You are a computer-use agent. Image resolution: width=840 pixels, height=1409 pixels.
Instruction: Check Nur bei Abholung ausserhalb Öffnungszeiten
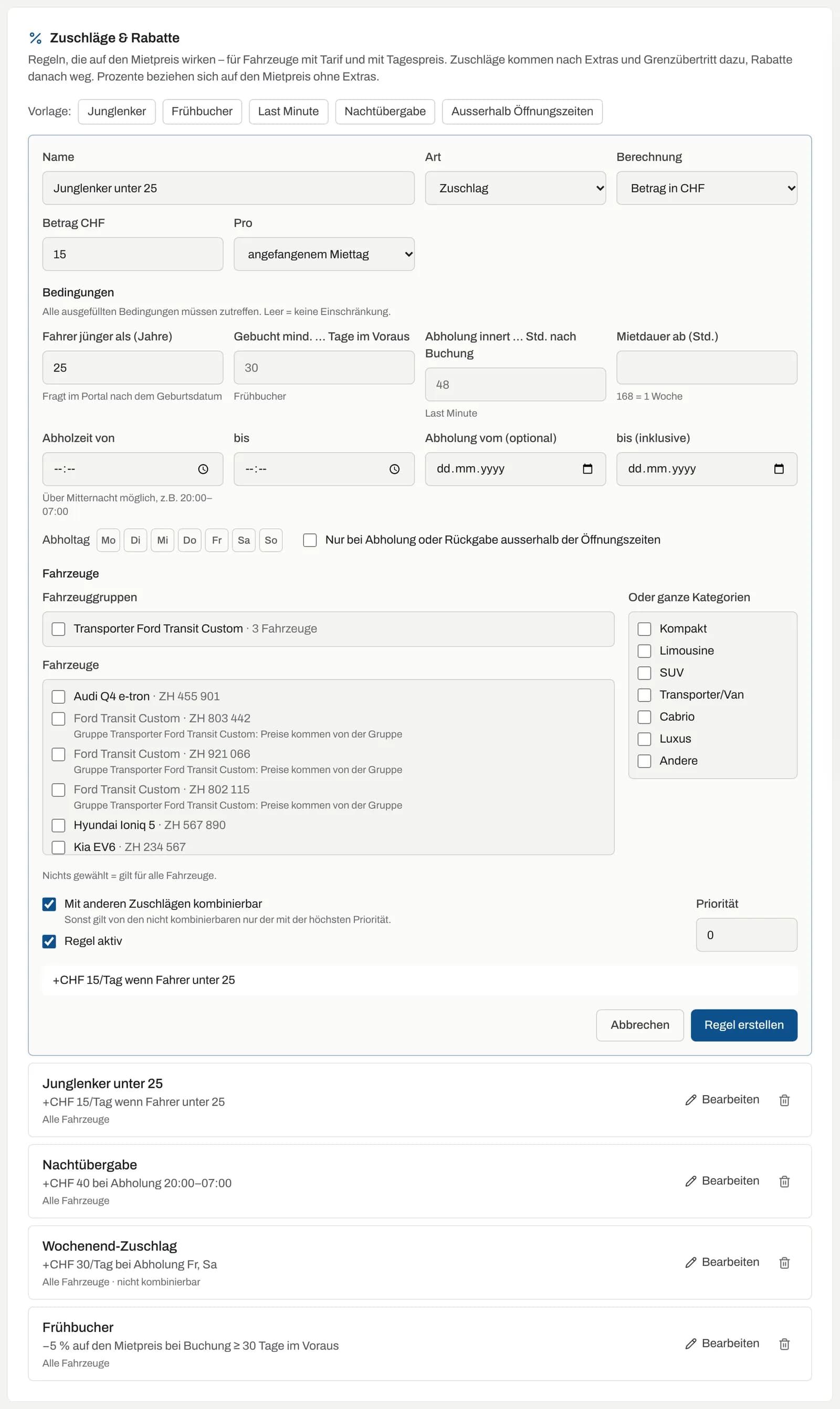[x=310, y=540]
